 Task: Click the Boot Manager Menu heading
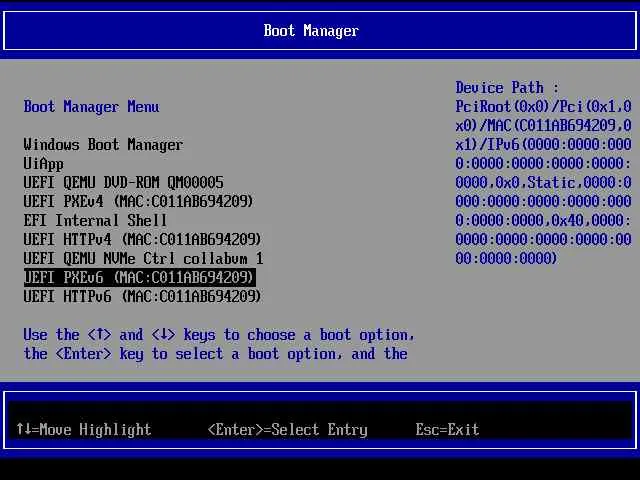(x=91, y=107)
